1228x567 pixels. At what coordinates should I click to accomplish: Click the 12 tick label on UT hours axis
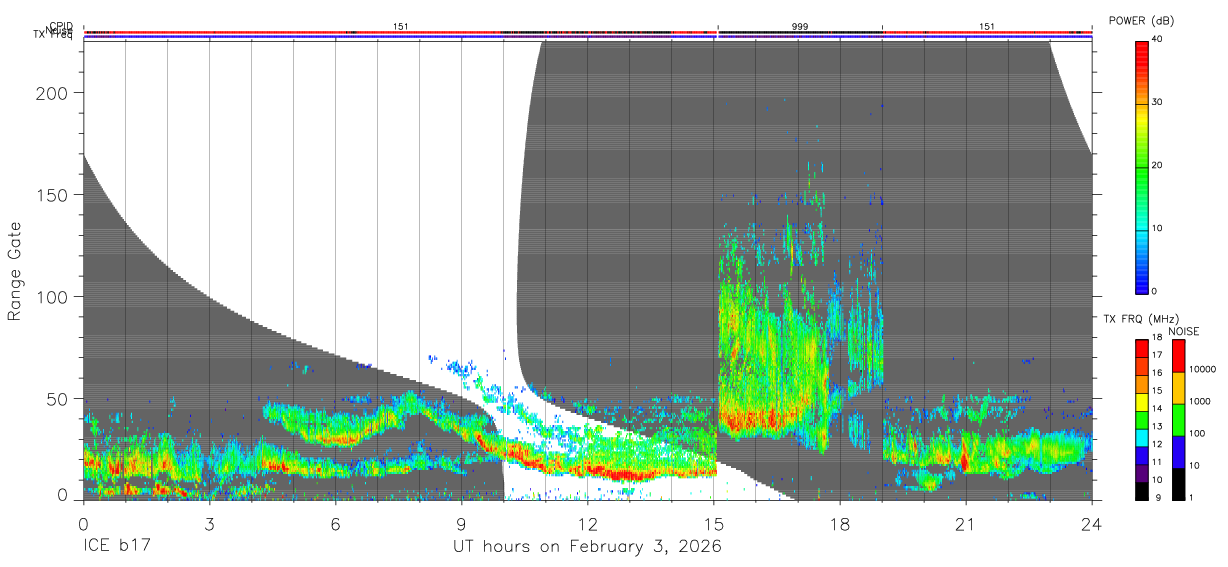pyautogui.click(x=587, y=524)
